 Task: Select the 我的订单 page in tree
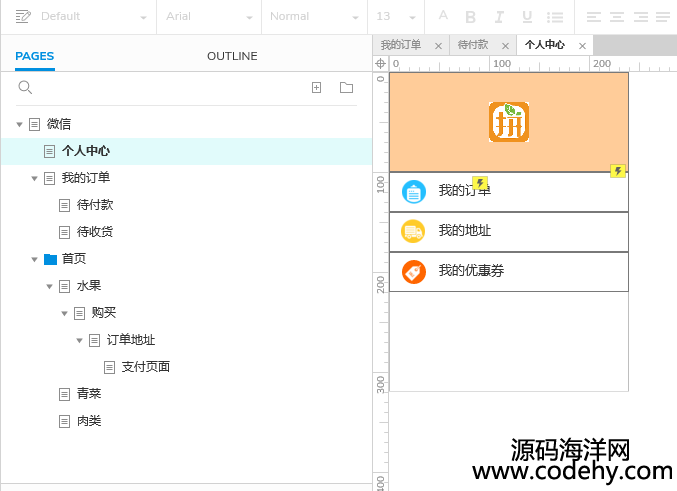coord(85,178)
